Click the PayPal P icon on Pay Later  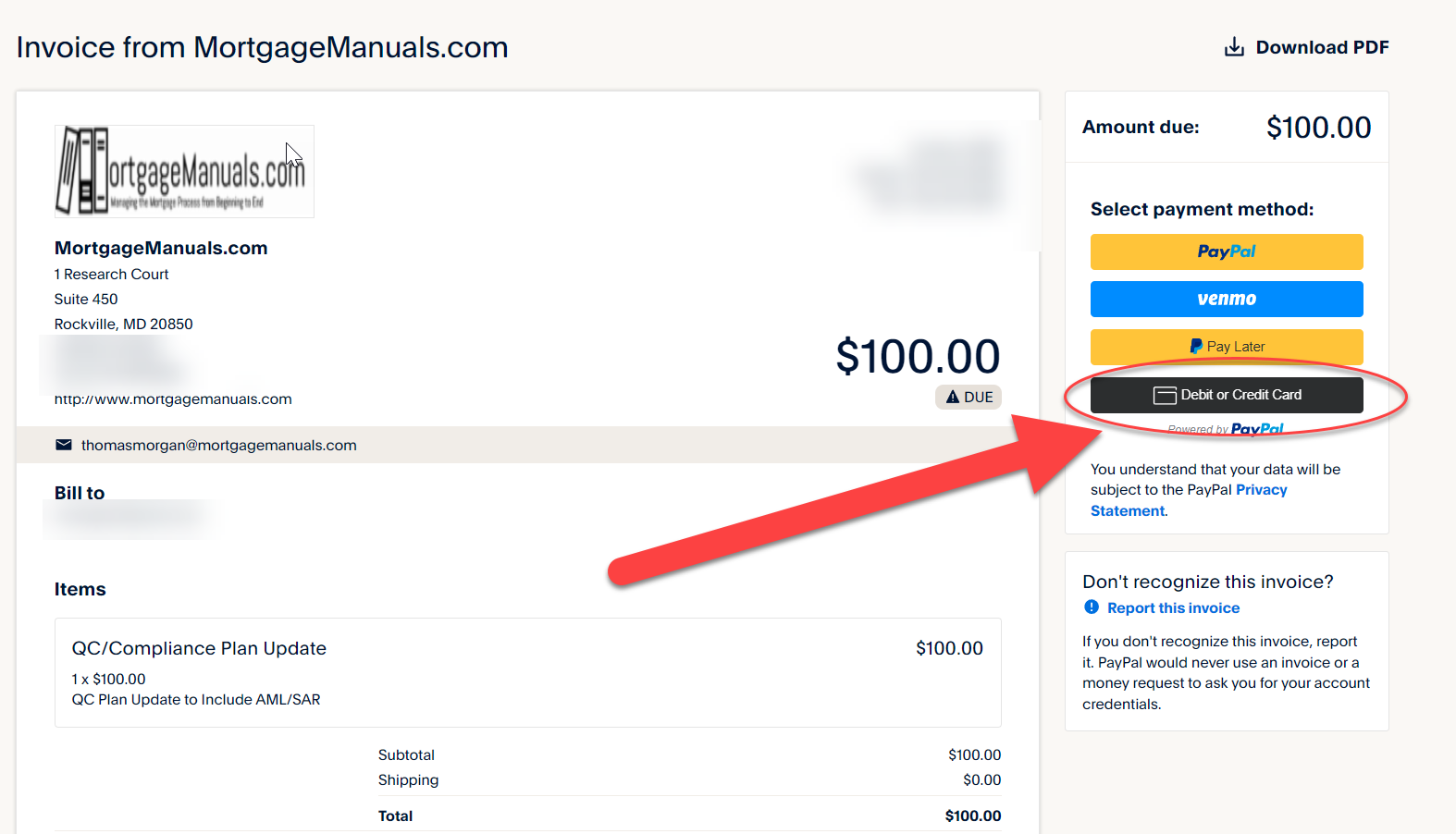(1196, 346)
